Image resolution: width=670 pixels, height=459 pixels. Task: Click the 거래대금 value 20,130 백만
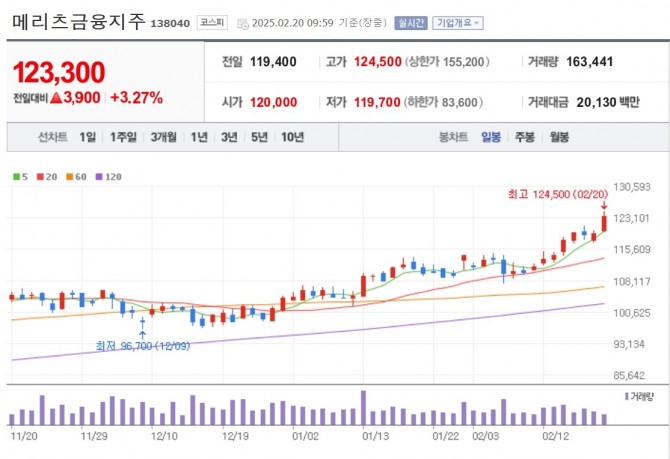[608, 103]
